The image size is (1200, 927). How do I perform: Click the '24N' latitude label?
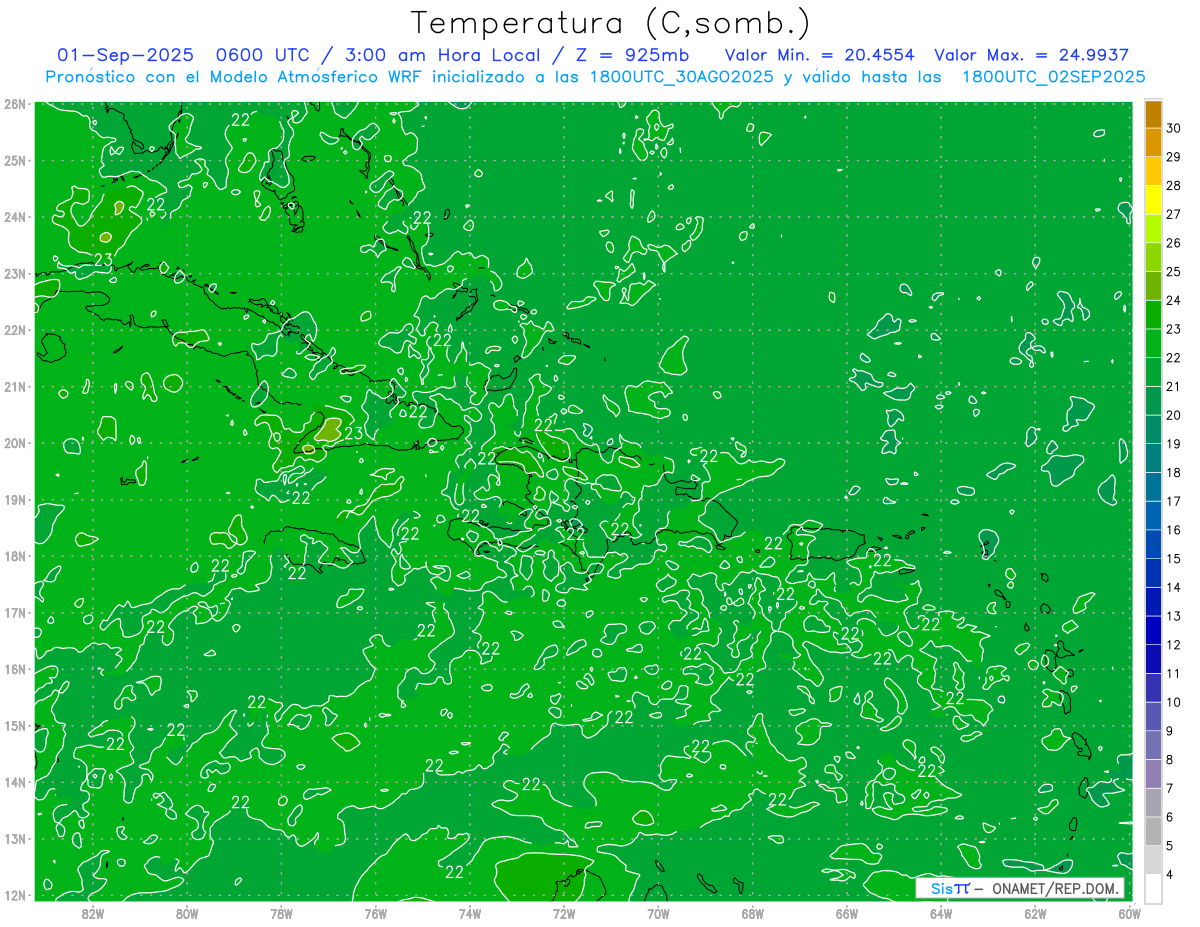click(x=15, y=217)
